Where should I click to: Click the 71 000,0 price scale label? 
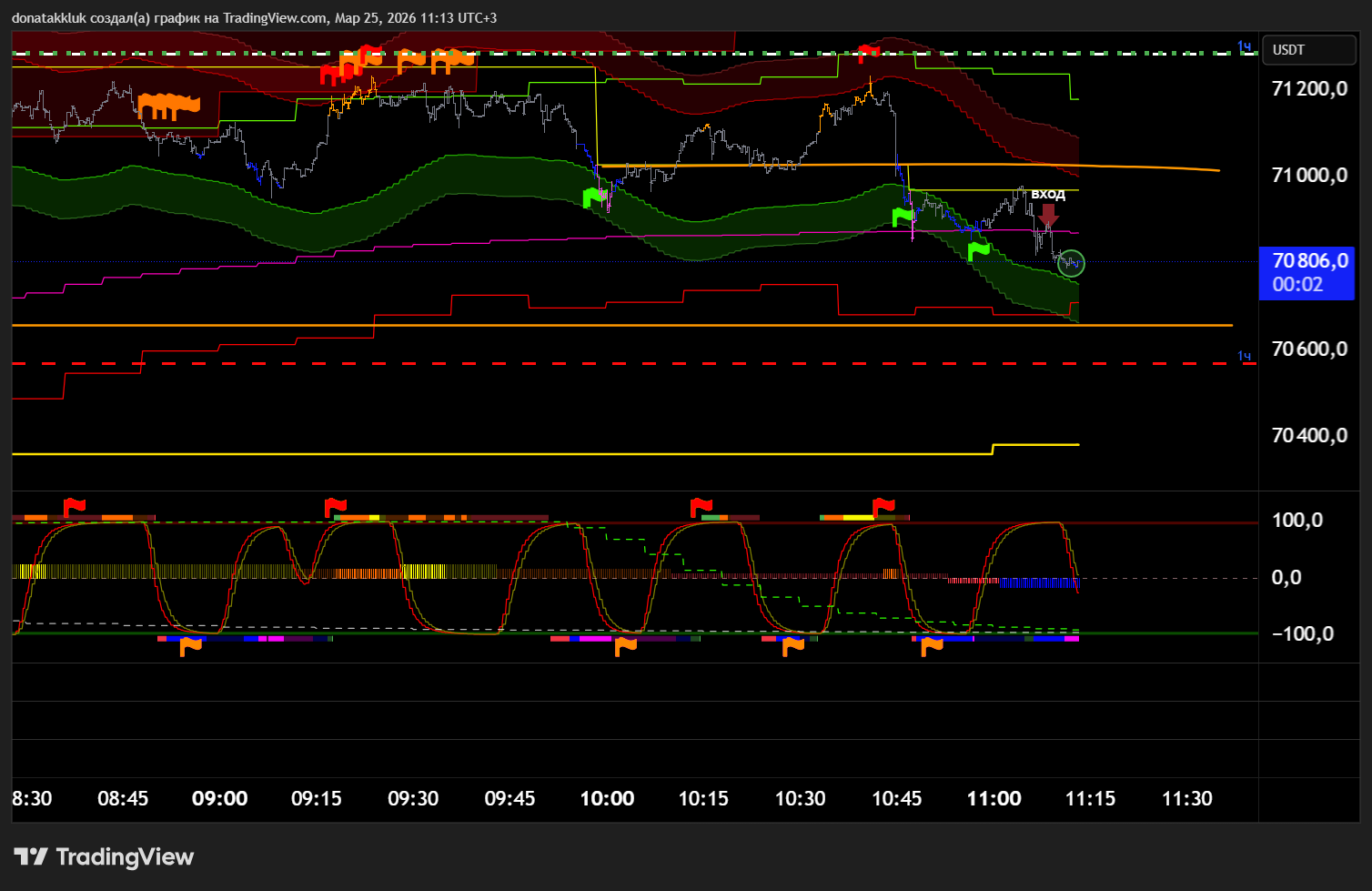(1309, 175)
